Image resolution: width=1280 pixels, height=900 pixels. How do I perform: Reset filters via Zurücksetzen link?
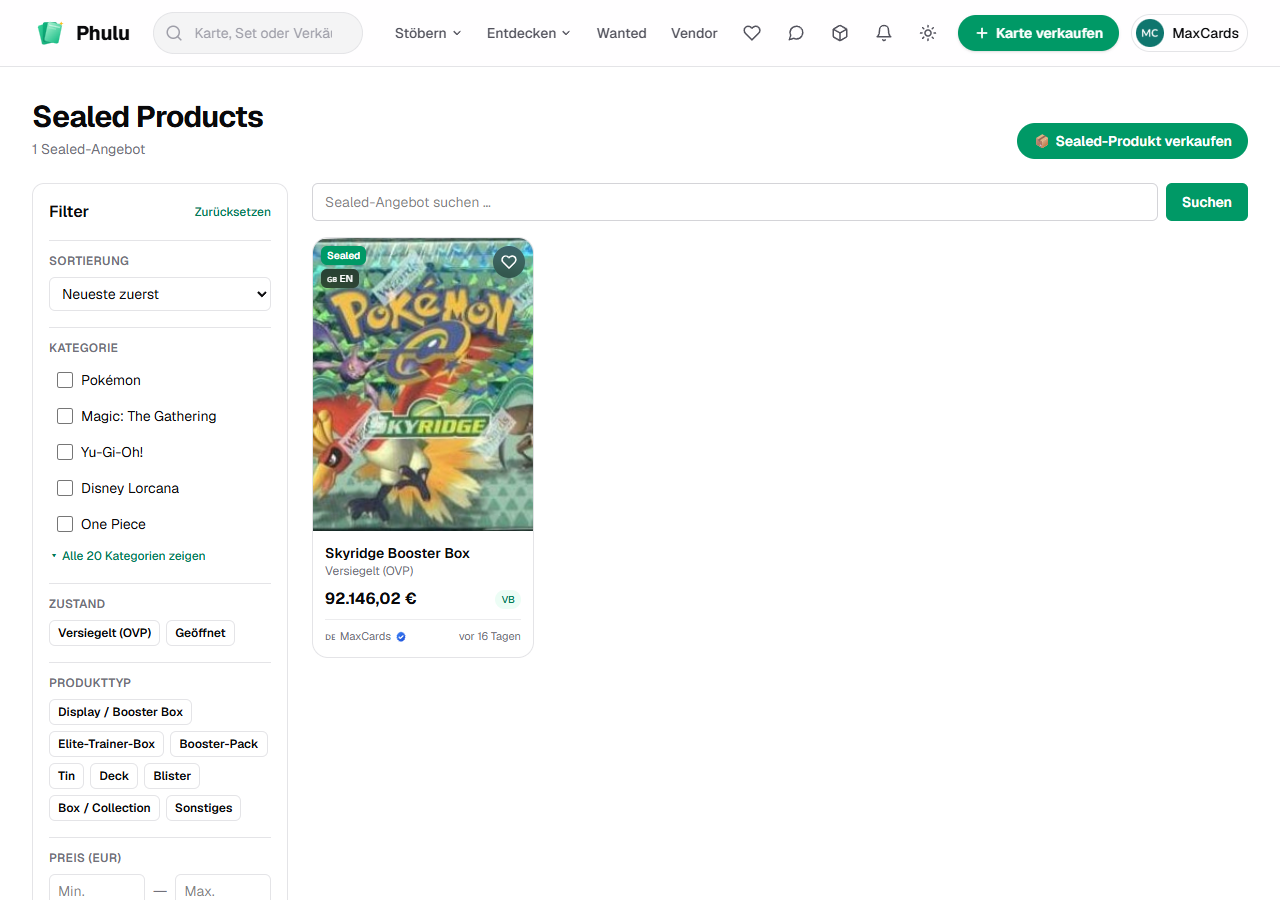(233, 212)
